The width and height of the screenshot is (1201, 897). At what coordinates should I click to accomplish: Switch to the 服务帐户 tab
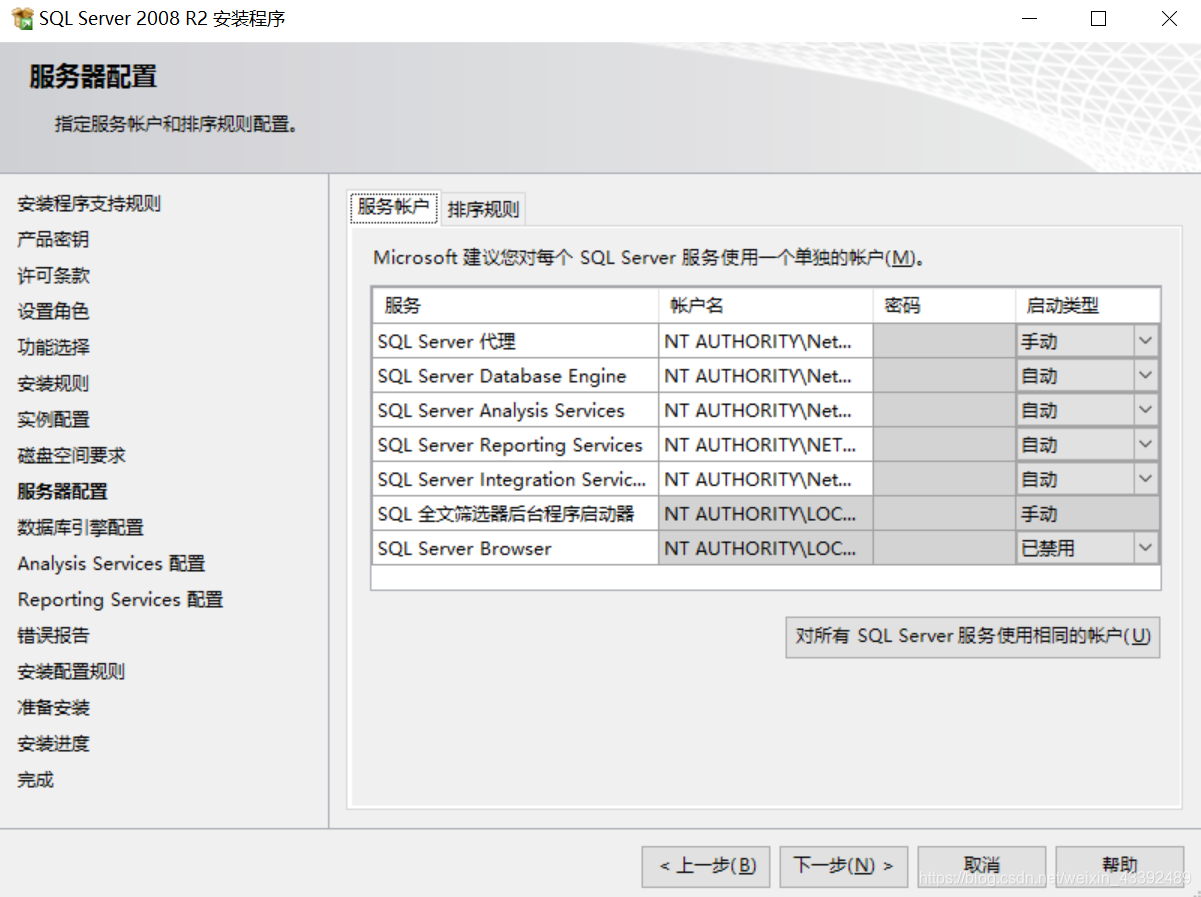pos(394,207)
